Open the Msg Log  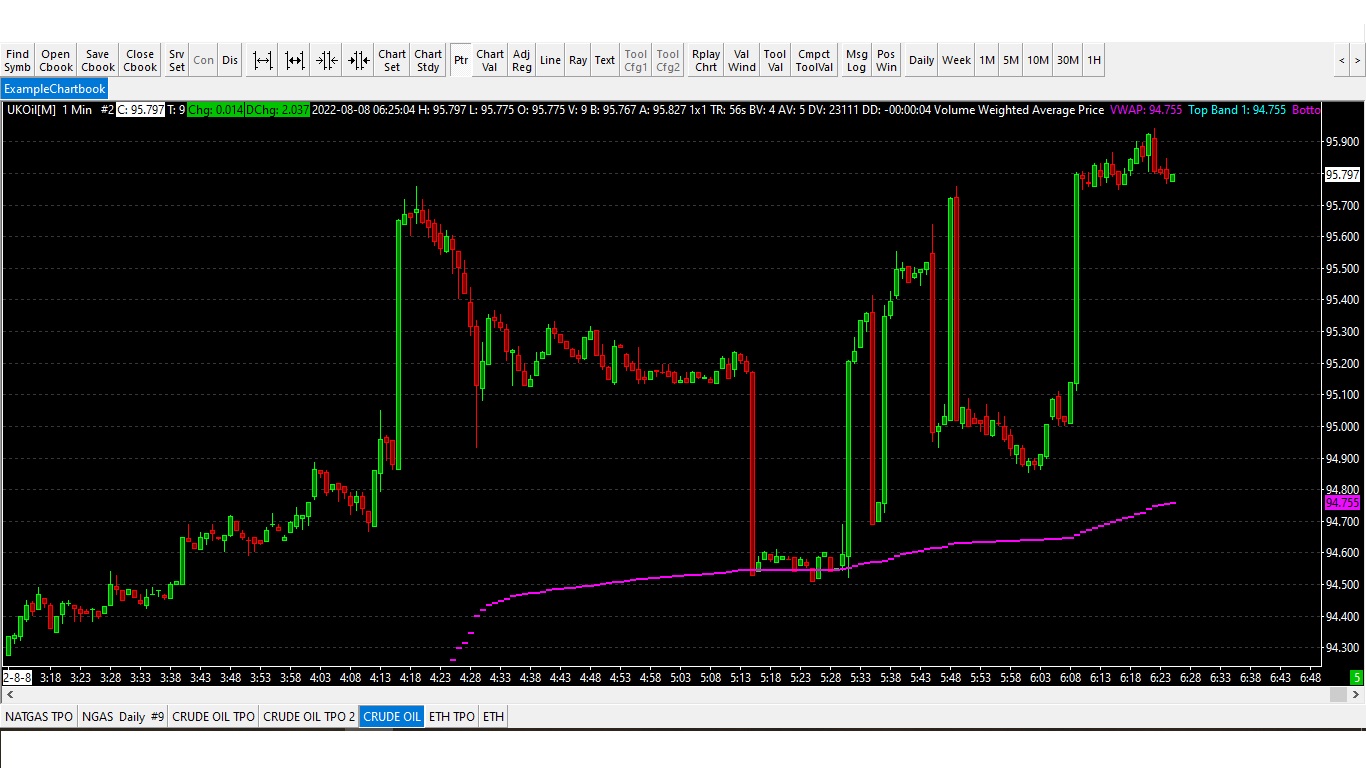857,61
